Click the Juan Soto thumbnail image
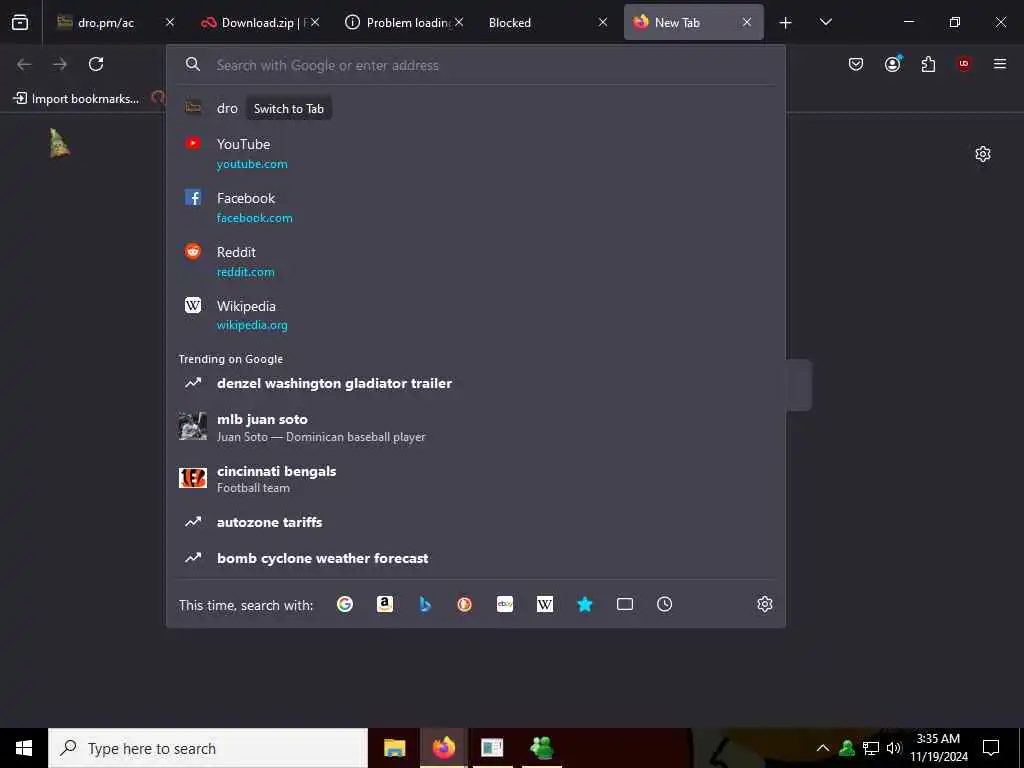1024x768 pixels. (193, 426)
